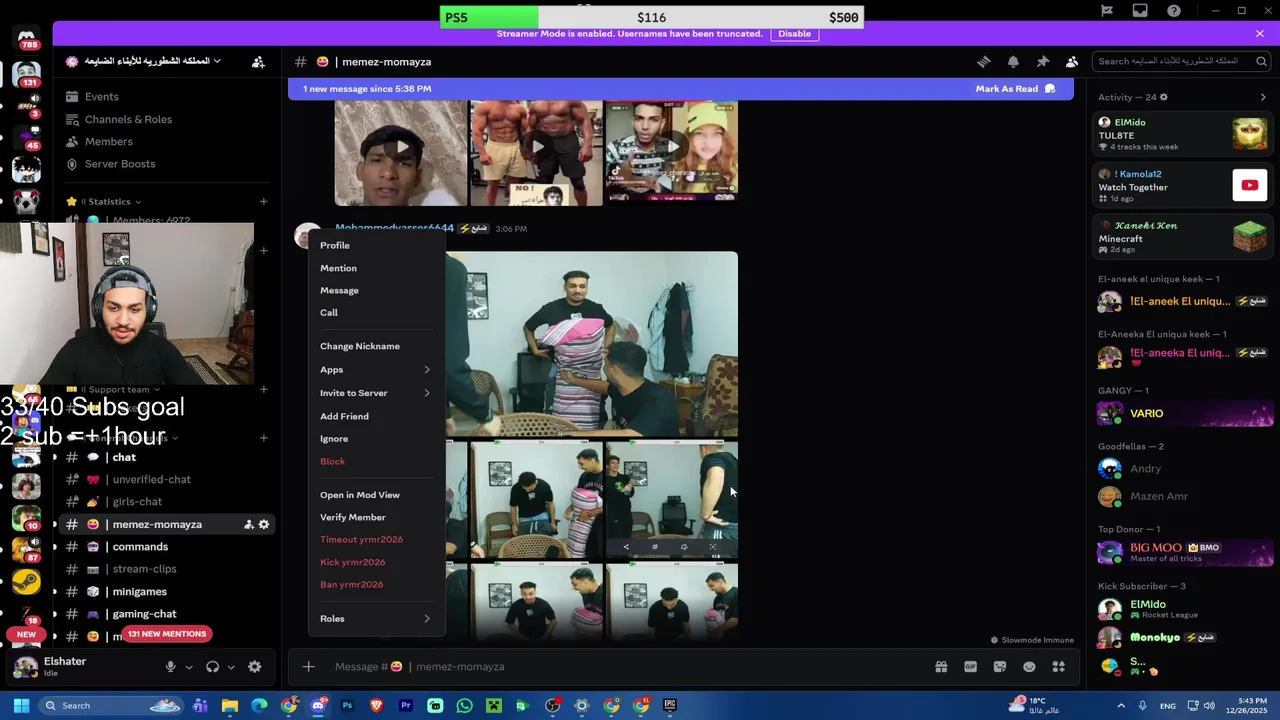Create invite for memez-momayza channel
The image size is (1280, 720).
coord(248,524)
